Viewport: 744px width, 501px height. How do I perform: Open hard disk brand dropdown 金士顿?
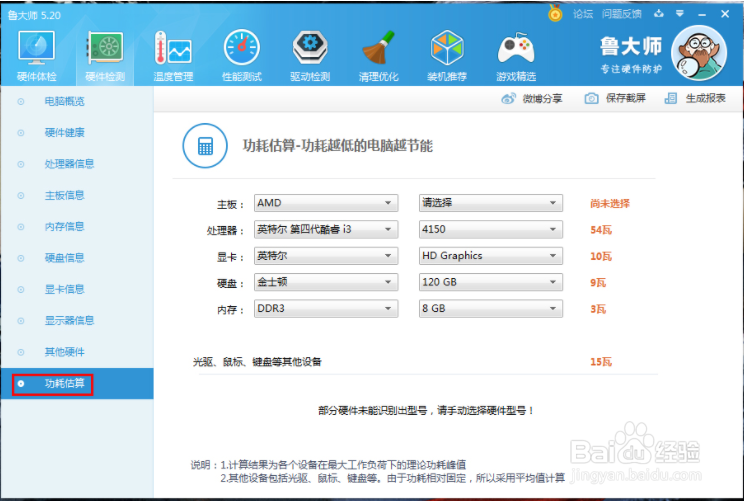click(x=326, y=282)
